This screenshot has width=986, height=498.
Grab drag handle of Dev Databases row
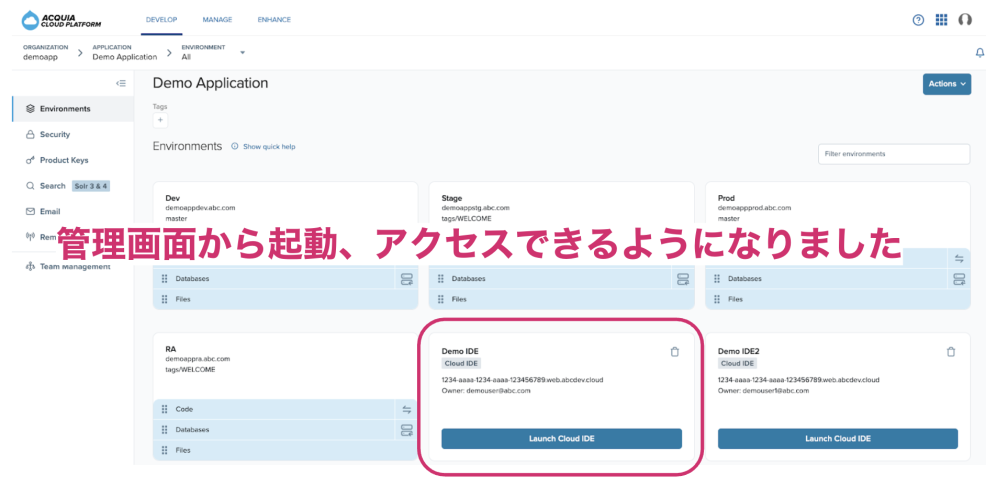pos(165,279)
